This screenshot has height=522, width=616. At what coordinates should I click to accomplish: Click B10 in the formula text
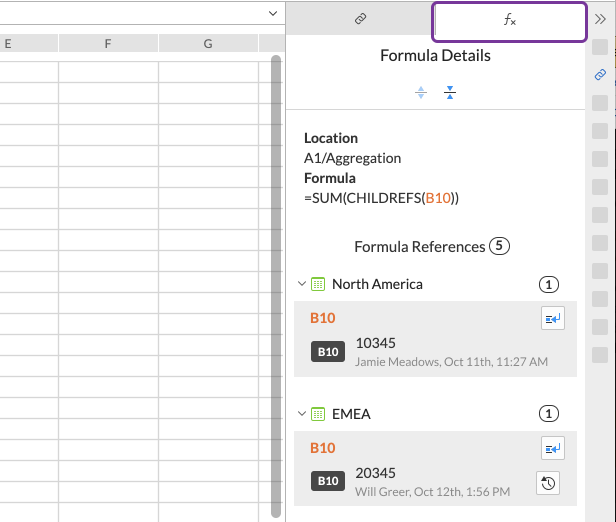click(438, 198)
